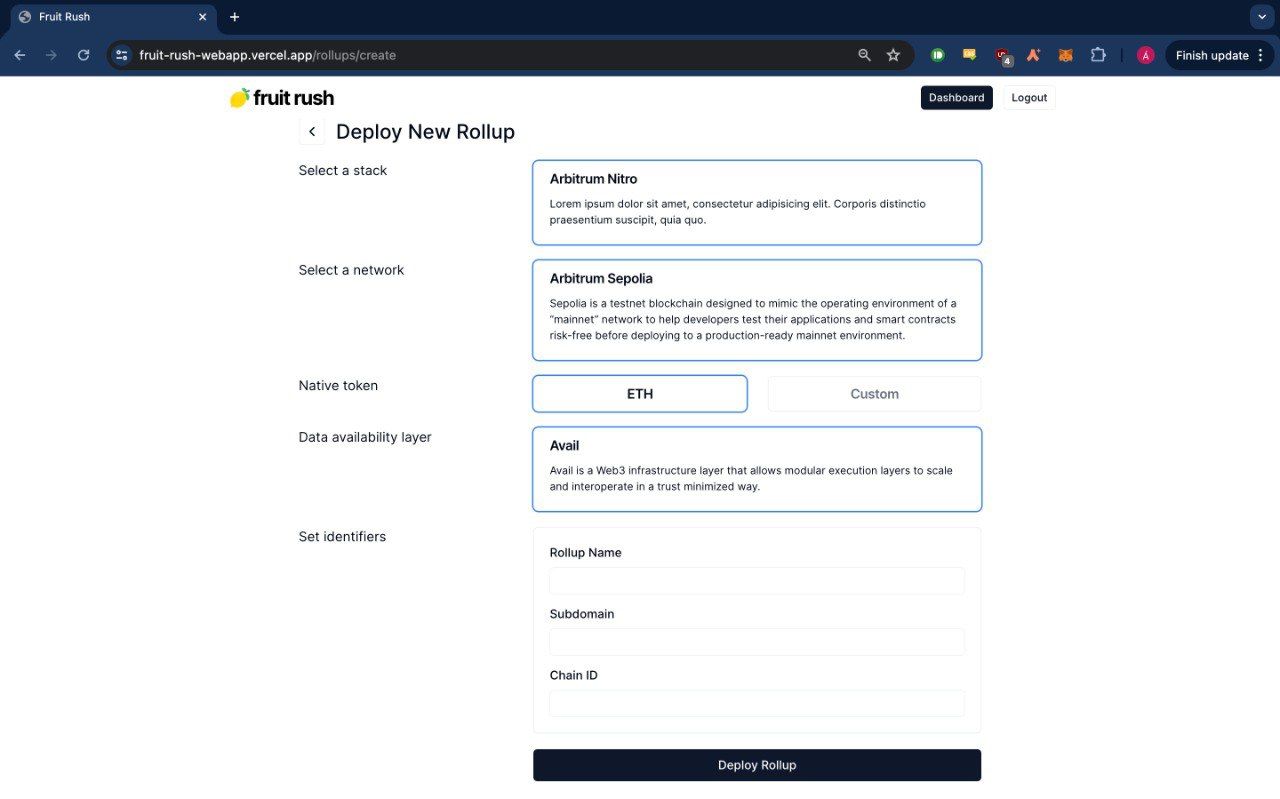Focus the Rollup Name input field
Screen dimensions: 1280x799
pyautogui.click(x=757, y=581)
